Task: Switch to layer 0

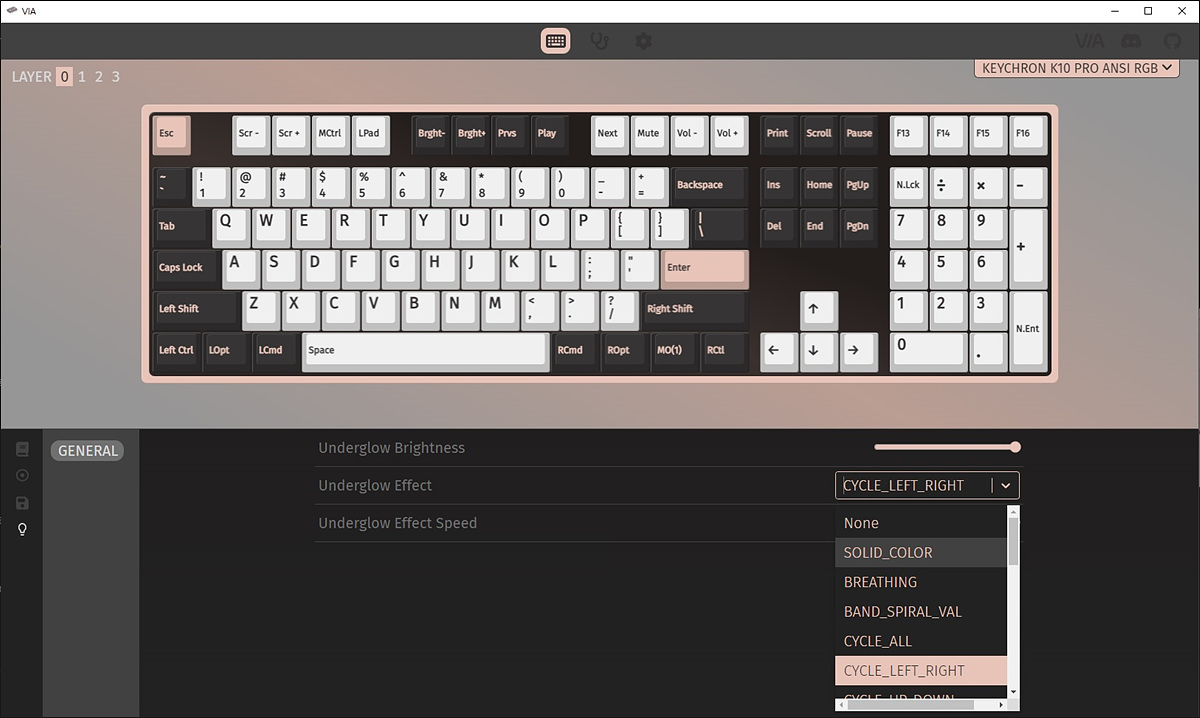Action: click(64, 76)
